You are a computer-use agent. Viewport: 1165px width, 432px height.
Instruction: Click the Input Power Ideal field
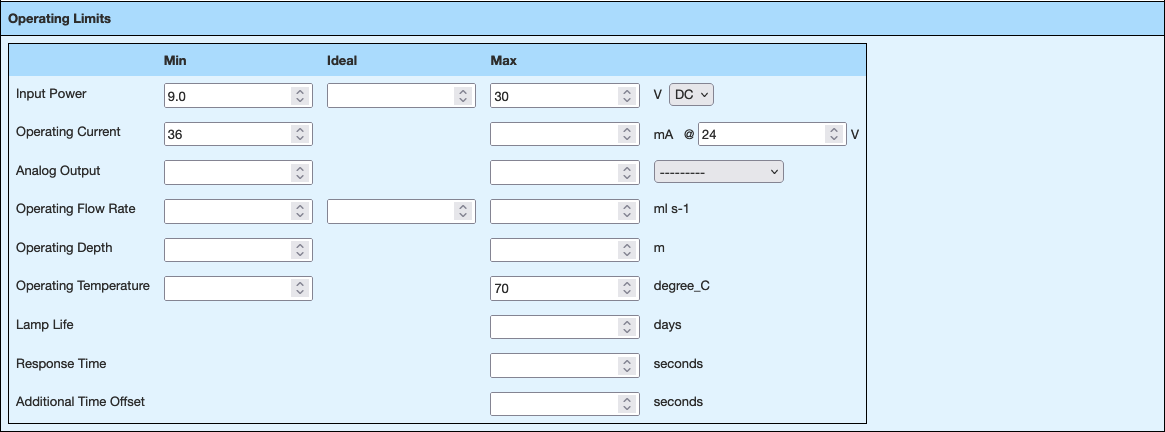(x=390, y=96)
